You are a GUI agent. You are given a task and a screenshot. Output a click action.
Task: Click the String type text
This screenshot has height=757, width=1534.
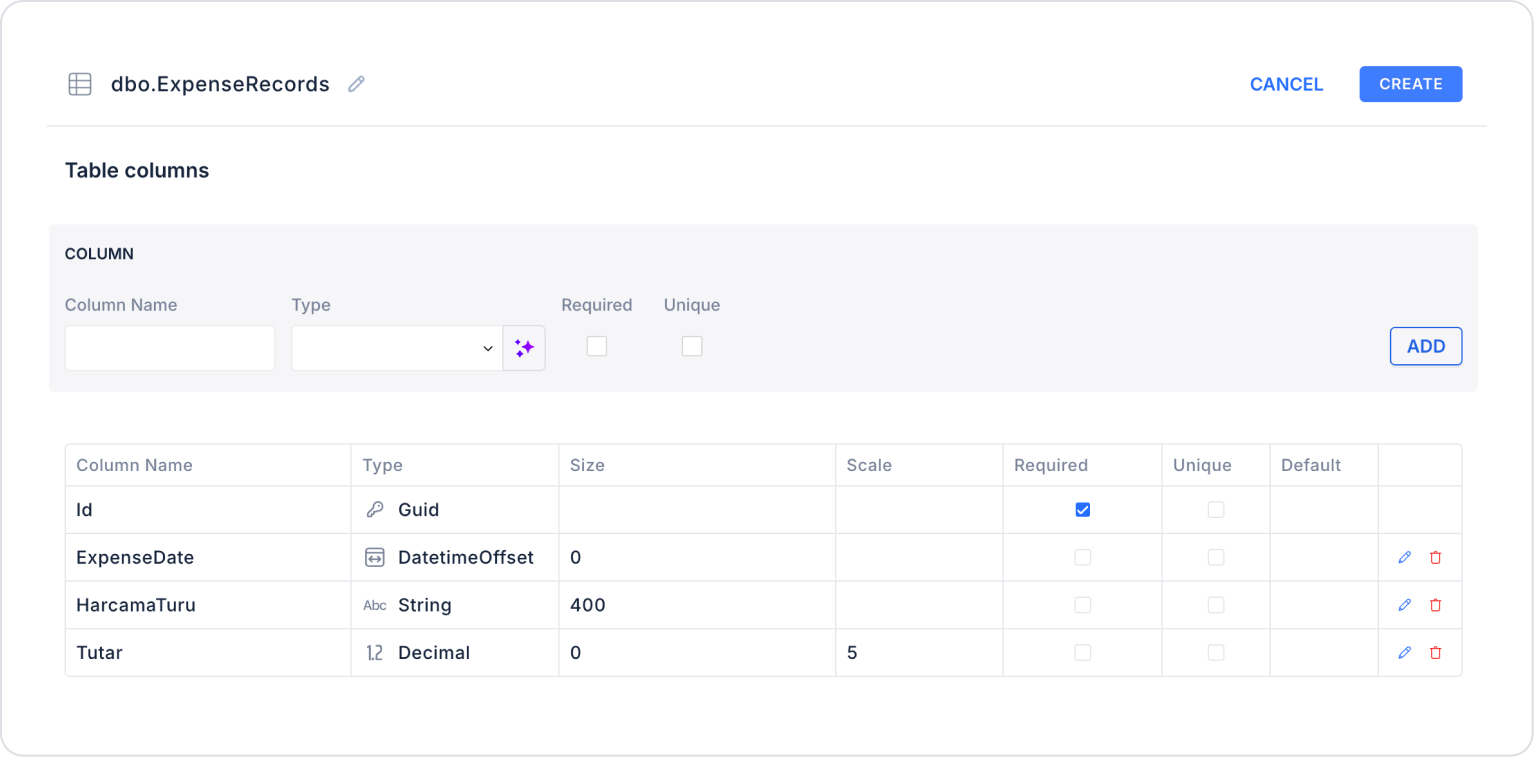coord(425,605)
